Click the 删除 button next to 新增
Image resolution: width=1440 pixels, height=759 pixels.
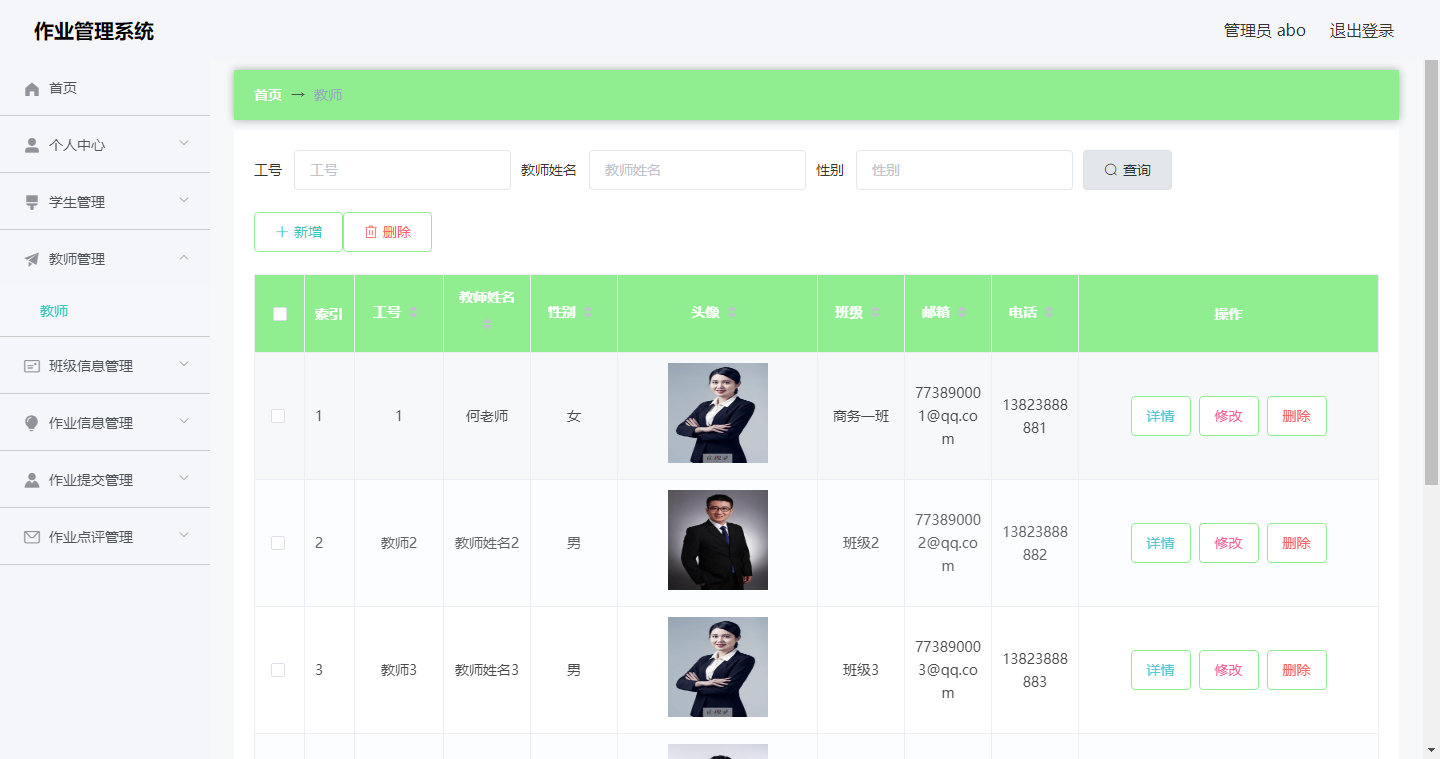[387, 232]
